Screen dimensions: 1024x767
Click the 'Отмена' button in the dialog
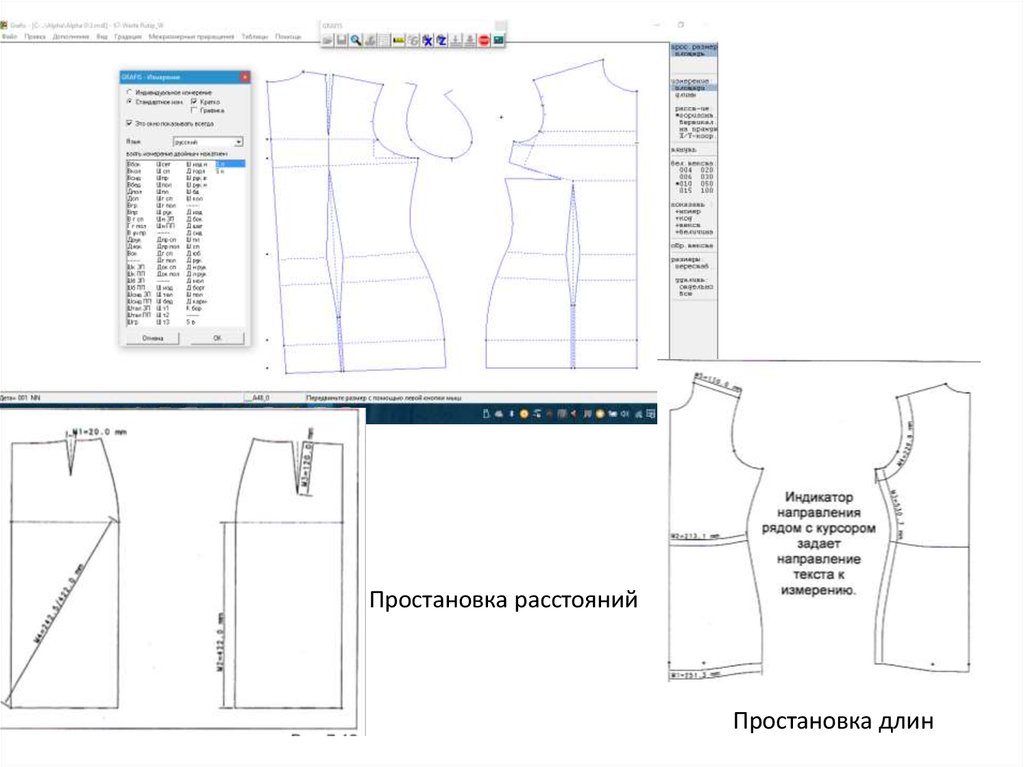[152, 338]
